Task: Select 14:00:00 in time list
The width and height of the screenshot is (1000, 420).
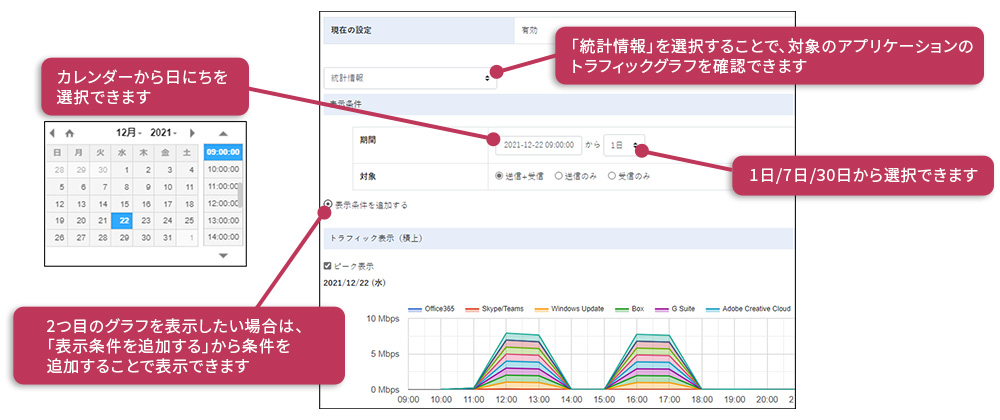Action: click(x=223, y=237)
